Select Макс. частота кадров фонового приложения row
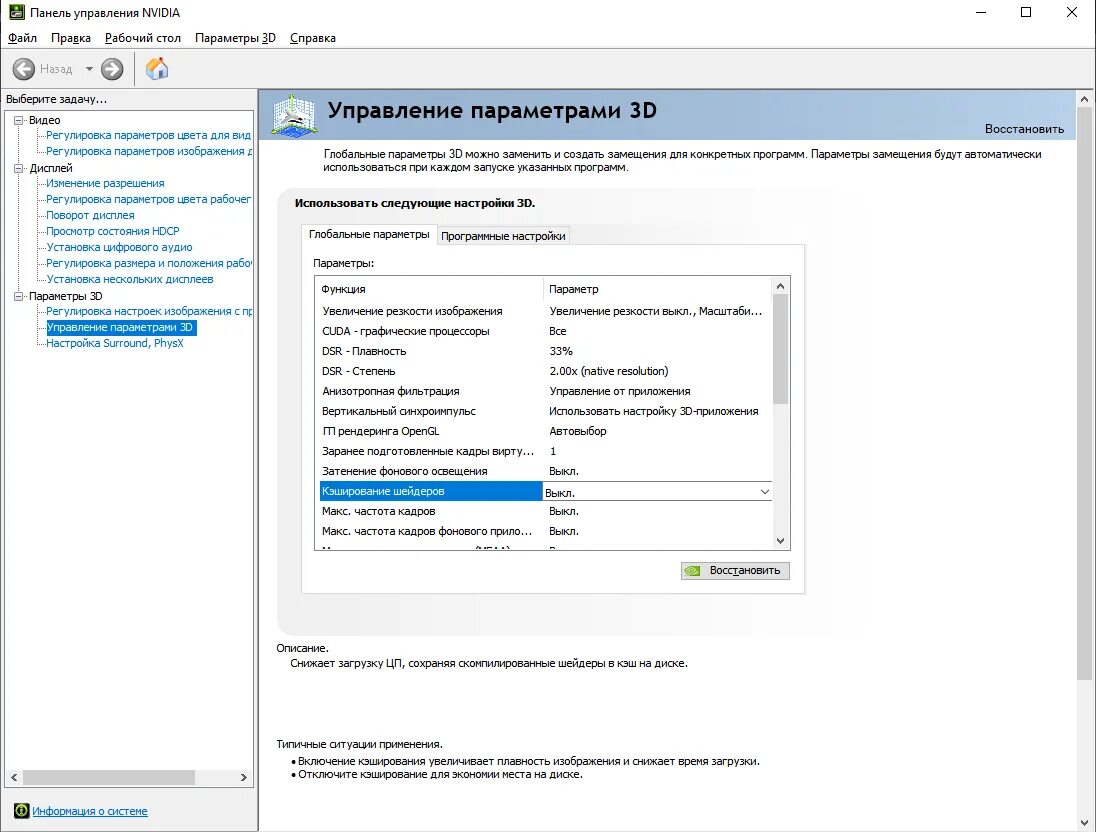 (x=545, y=531)
